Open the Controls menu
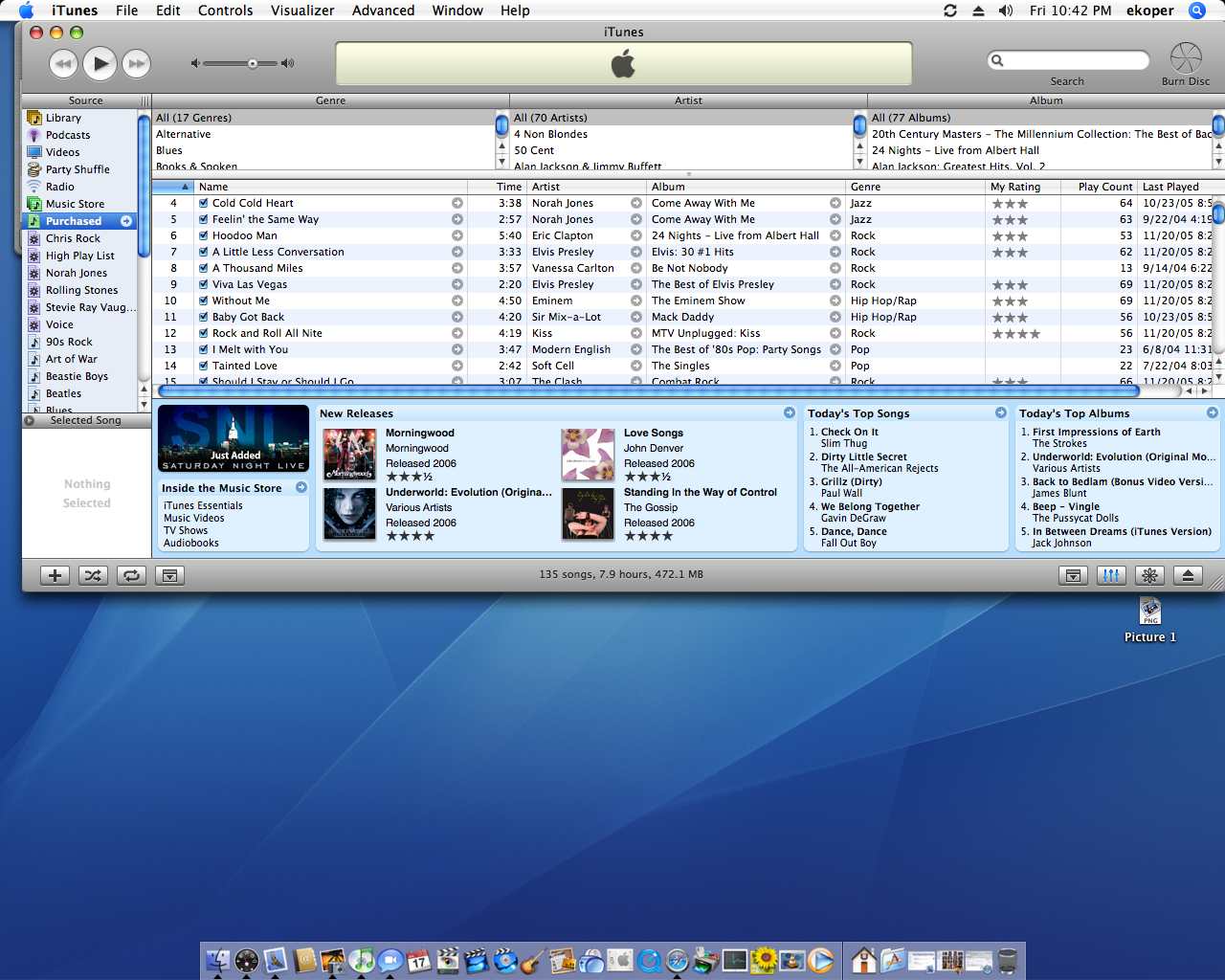 pos(226,11)
